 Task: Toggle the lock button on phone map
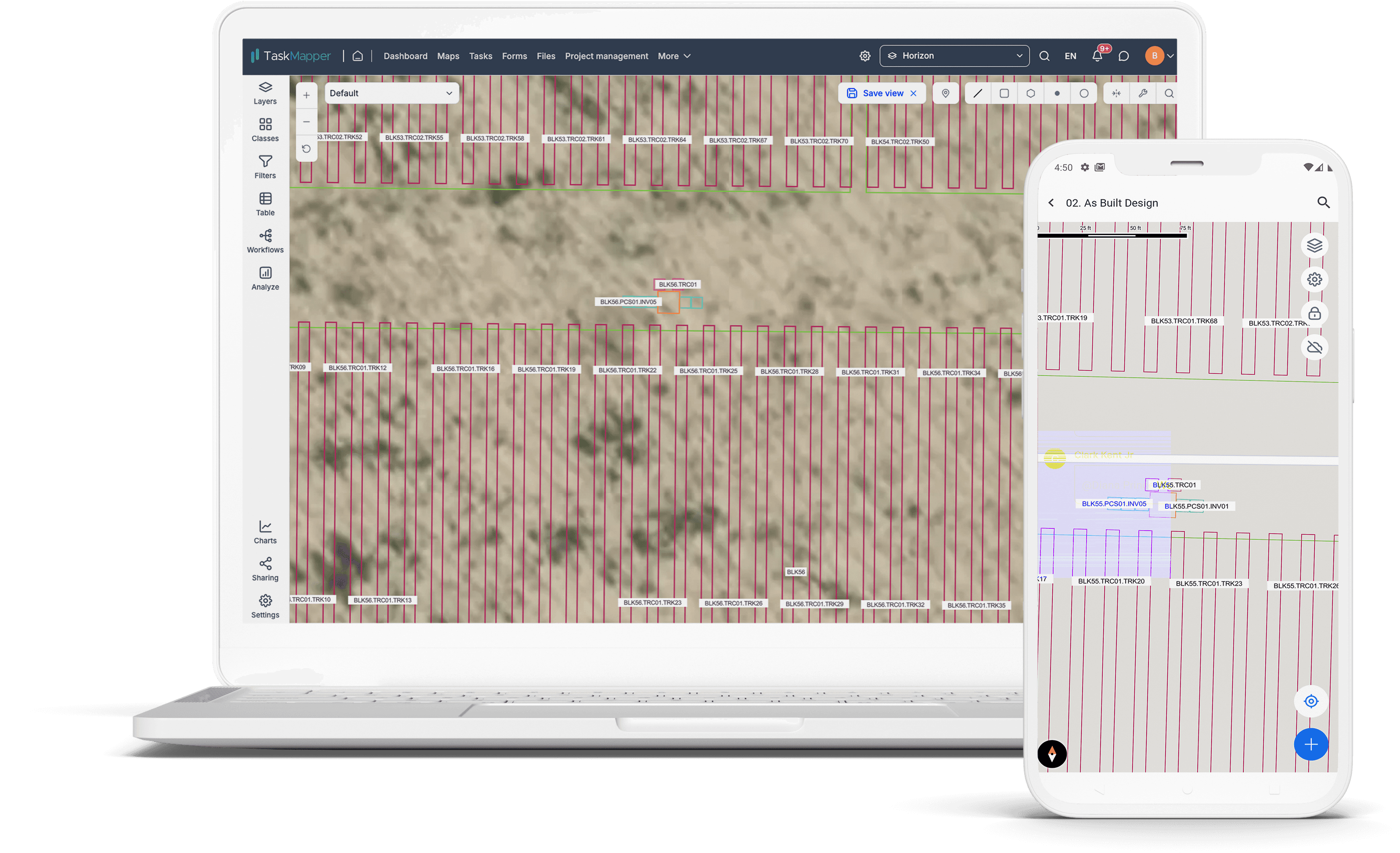(x=1314, y=313)
